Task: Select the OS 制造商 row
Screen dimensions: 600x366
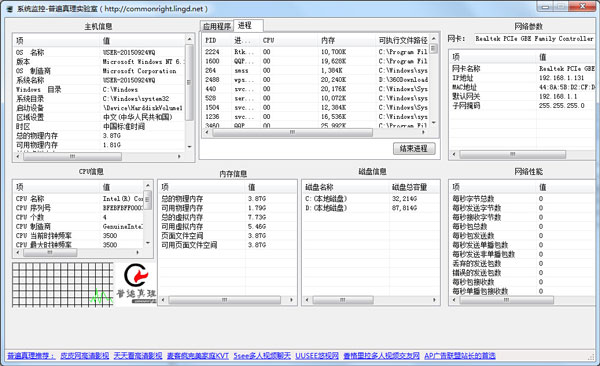Action: [99, 71]
